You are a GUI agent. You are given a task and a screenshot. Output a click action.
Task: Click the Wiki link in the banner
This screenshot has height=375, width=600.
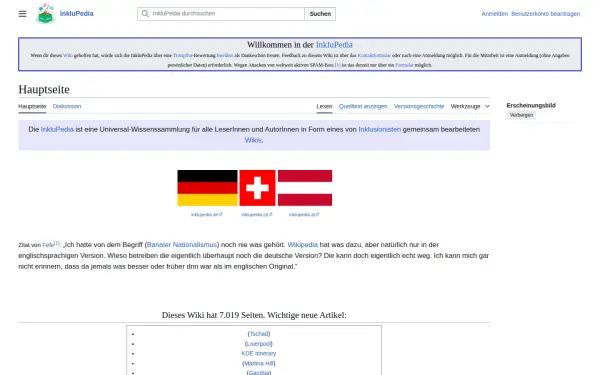coord(68,55)
